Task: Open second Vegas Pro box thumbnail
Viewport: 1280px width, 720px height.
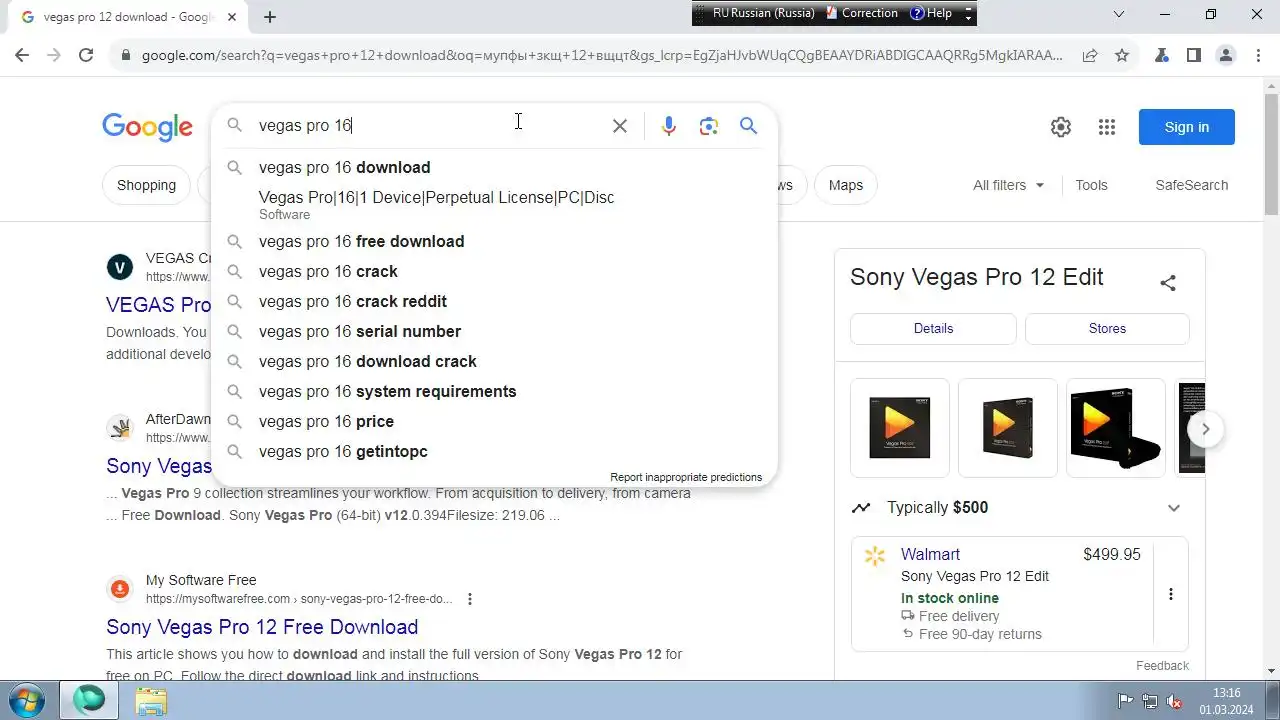Action: point(1007,428)
